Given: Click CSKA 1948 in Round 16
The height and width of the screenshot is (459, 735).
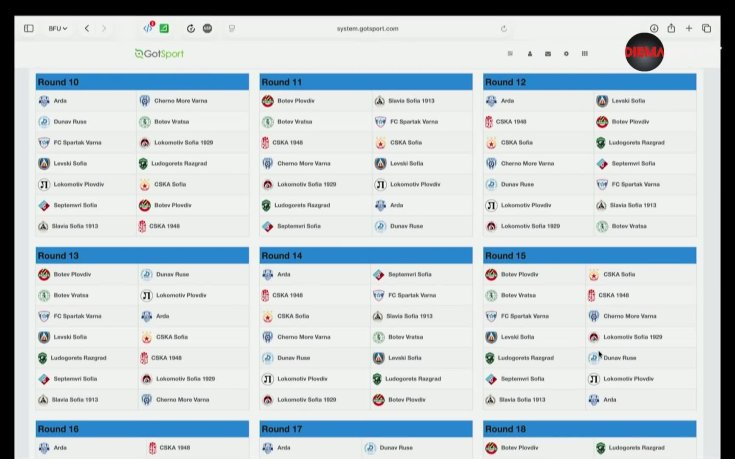Looking at the screenshot, I should (x=174, y=448).
